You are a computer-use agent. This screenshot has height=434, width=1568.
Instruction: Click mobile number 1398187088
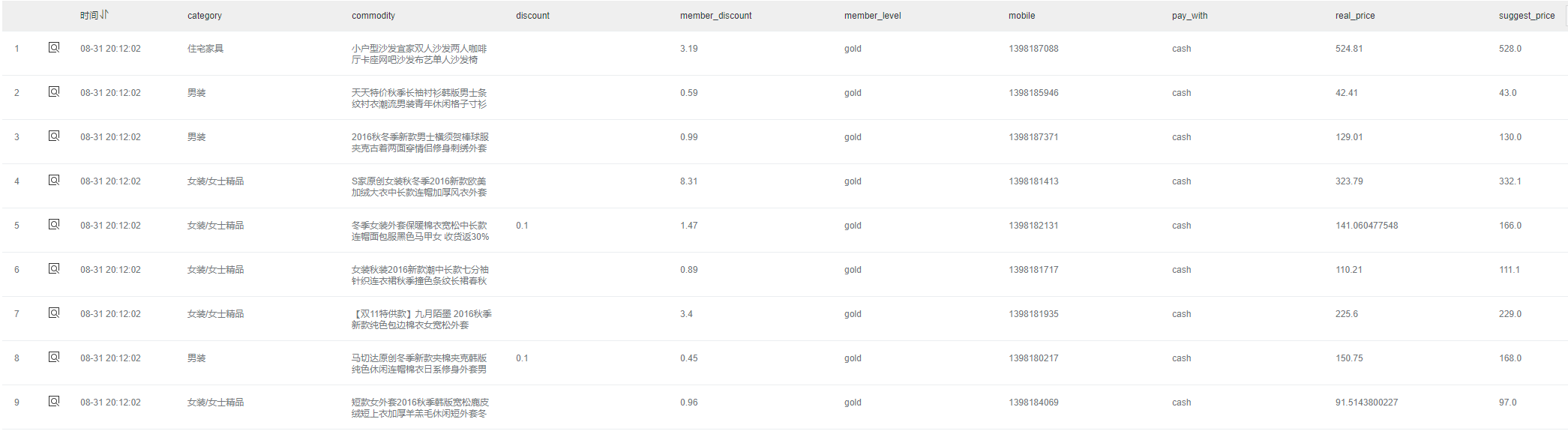[1033, 49]
